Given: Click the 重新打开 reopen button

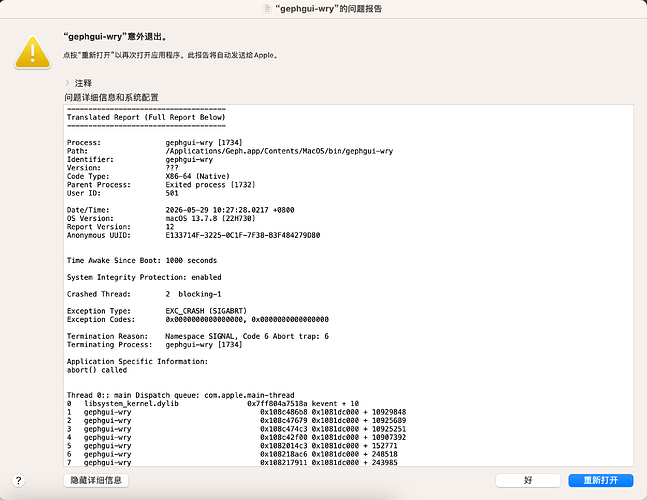Looking at the screenshot, I should coord(600,480).
